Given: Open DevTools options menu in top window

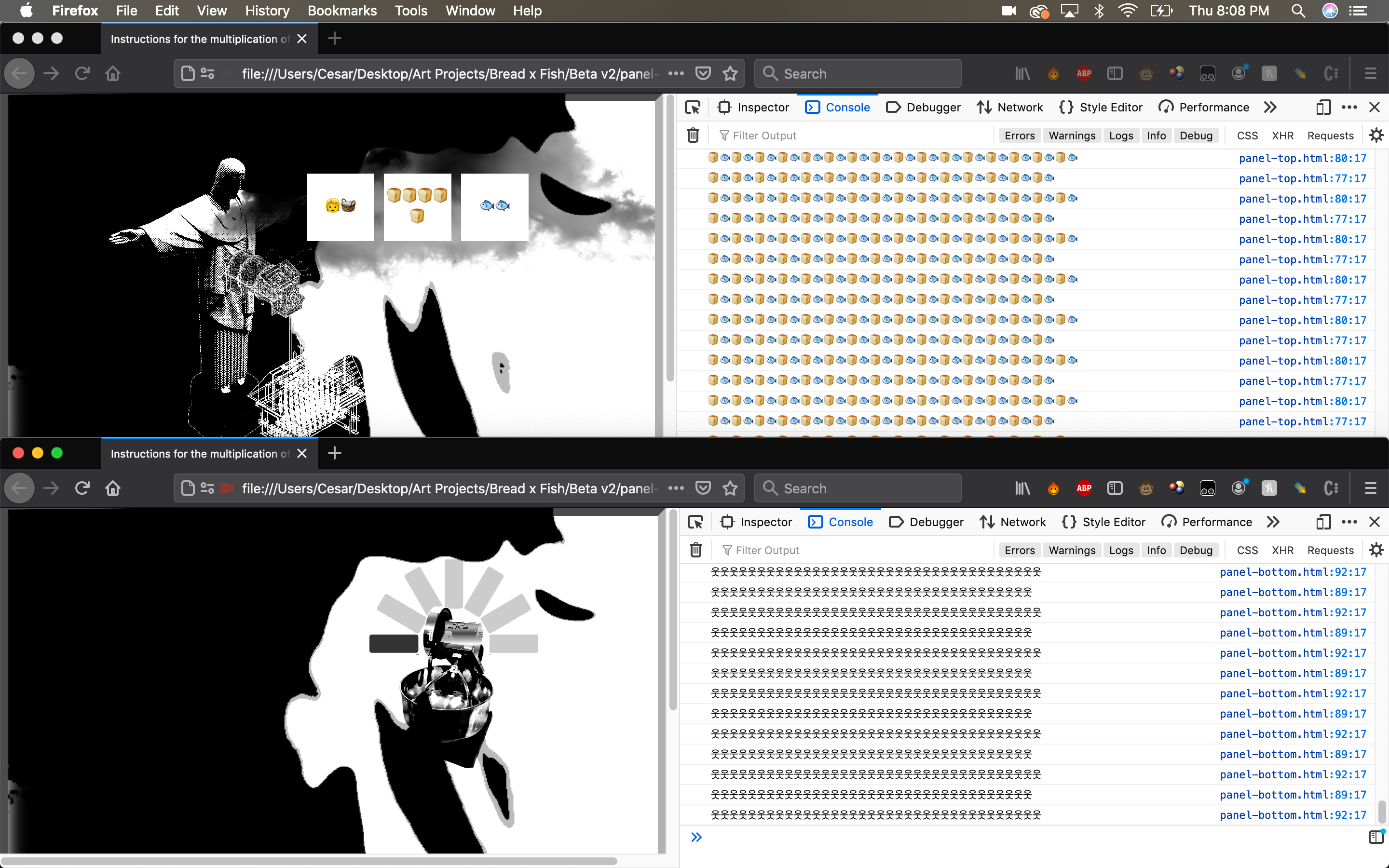Looking at the screenshot, I should click(1349, 108).
